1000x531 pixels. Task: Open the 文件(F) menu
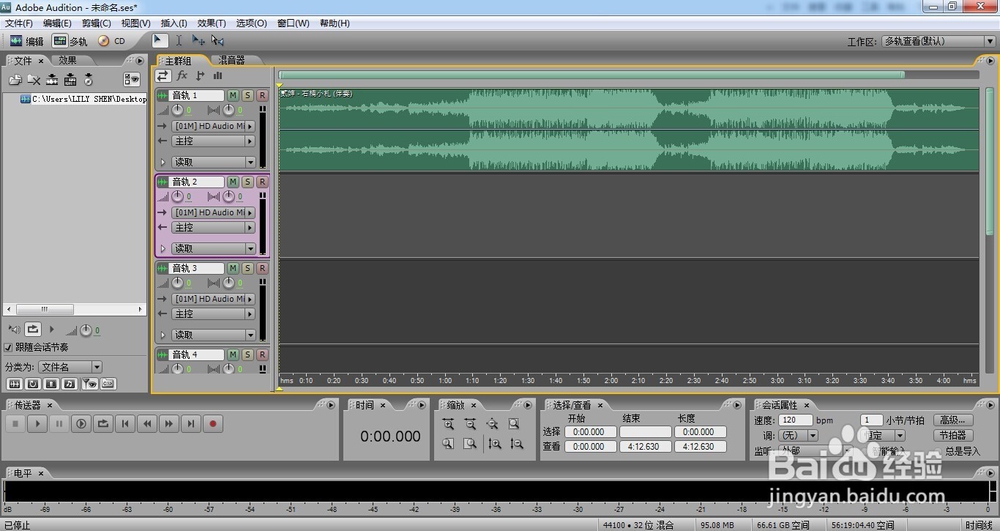tap(18, 23)
